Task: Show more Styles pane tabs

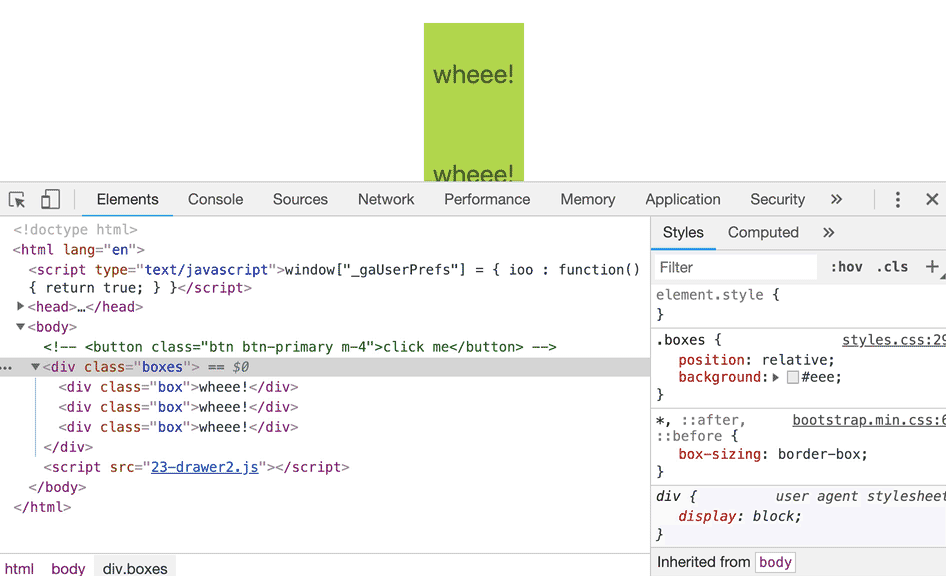Action: coord(828,232)
